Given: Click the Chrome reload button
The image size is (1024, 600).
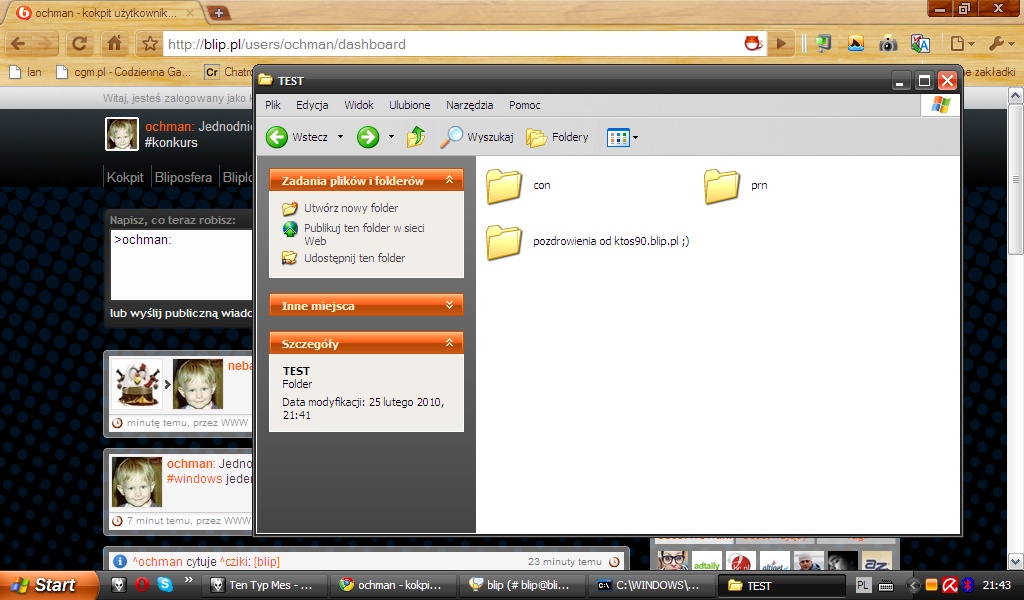Looking at the screenshot, I should pyautogui.click(x=79, y=44).
